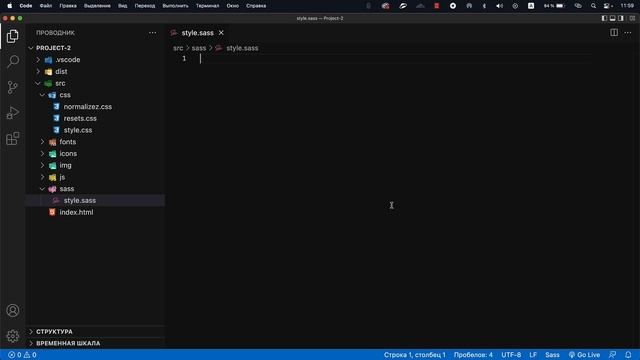640x360 pixels.
Task: Open notifications bell in status bar
Action: pos(628,355)
